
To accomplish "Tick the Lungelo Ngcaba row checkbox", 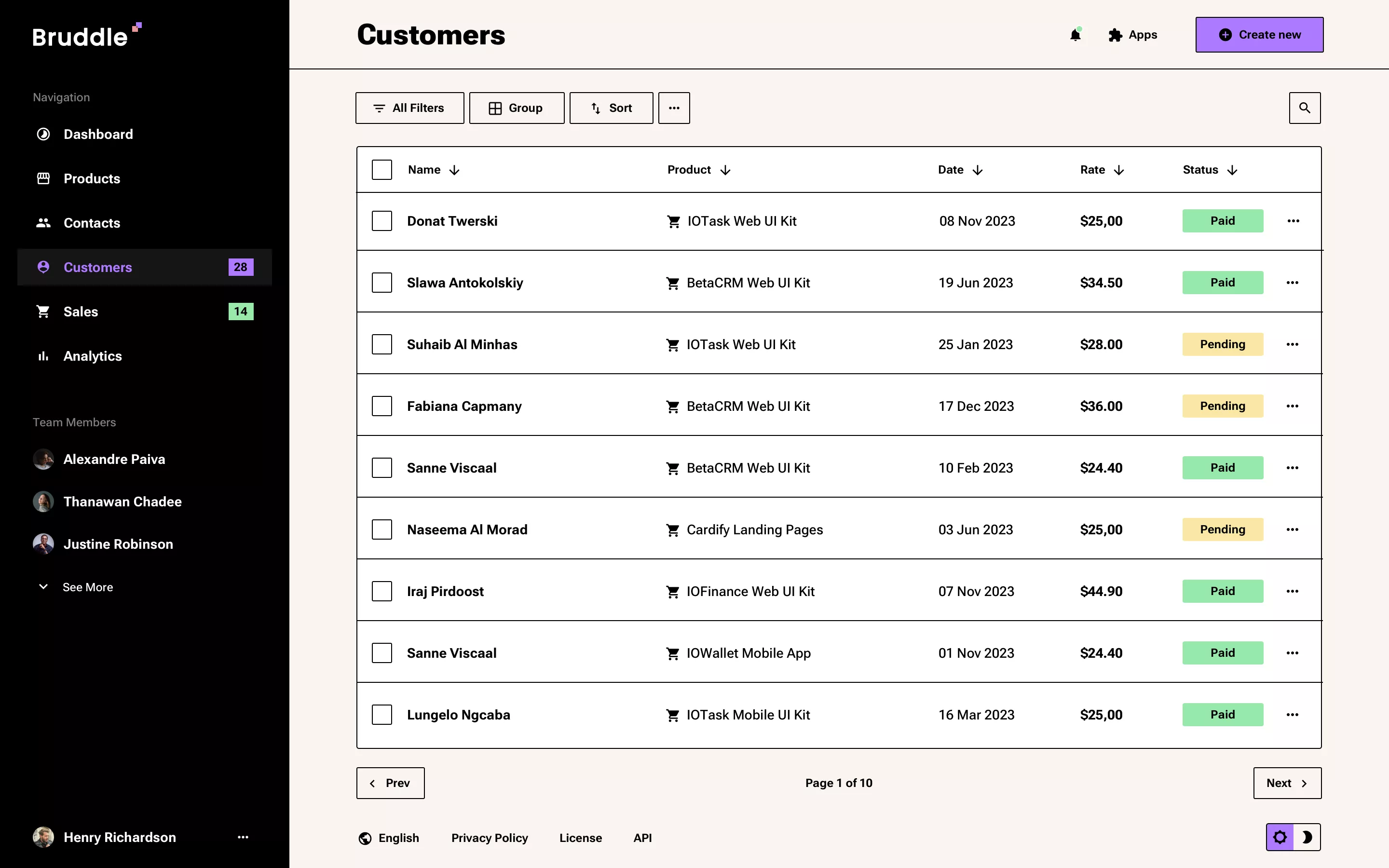I will (381, 715).
